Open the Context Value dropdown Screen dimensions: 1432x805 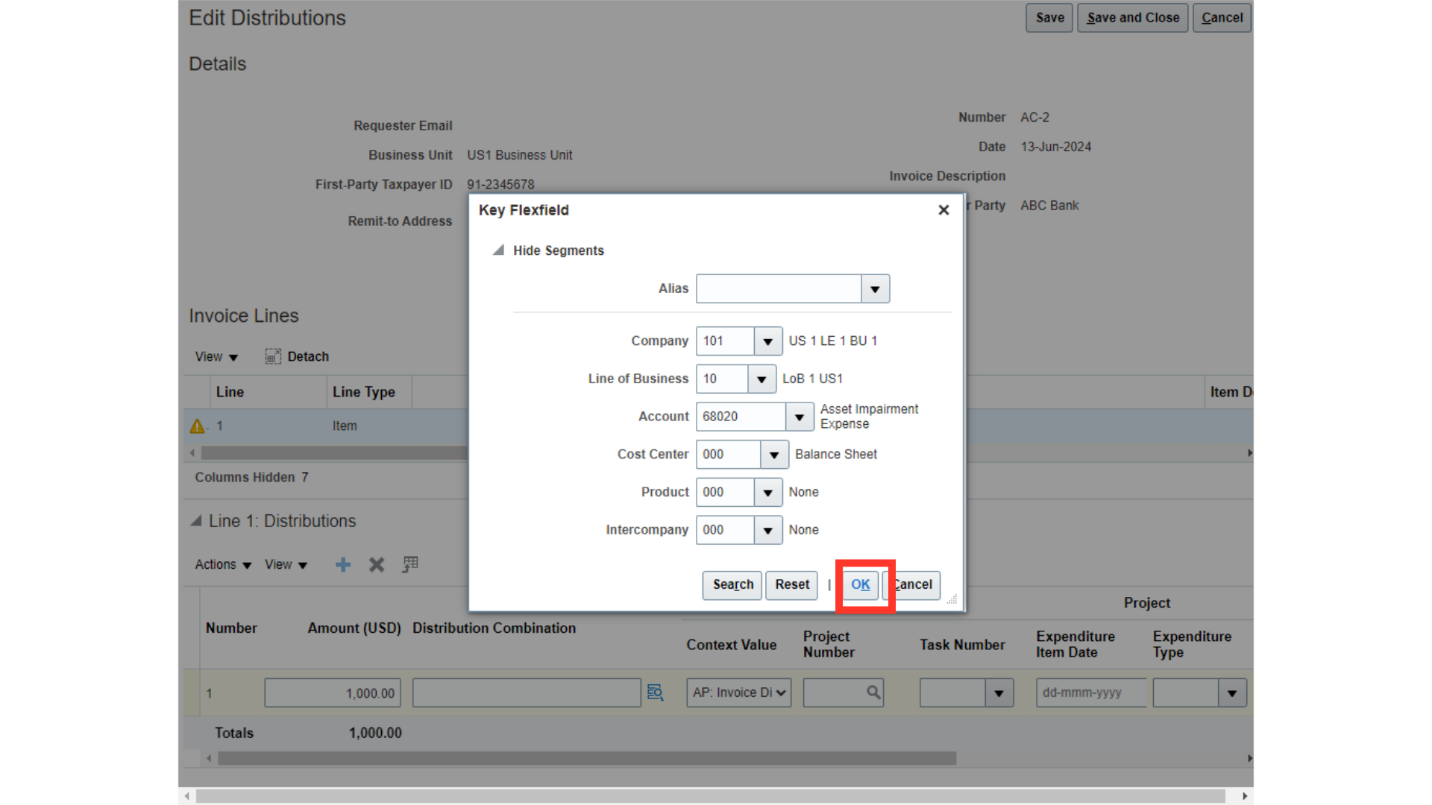point(739,692)
